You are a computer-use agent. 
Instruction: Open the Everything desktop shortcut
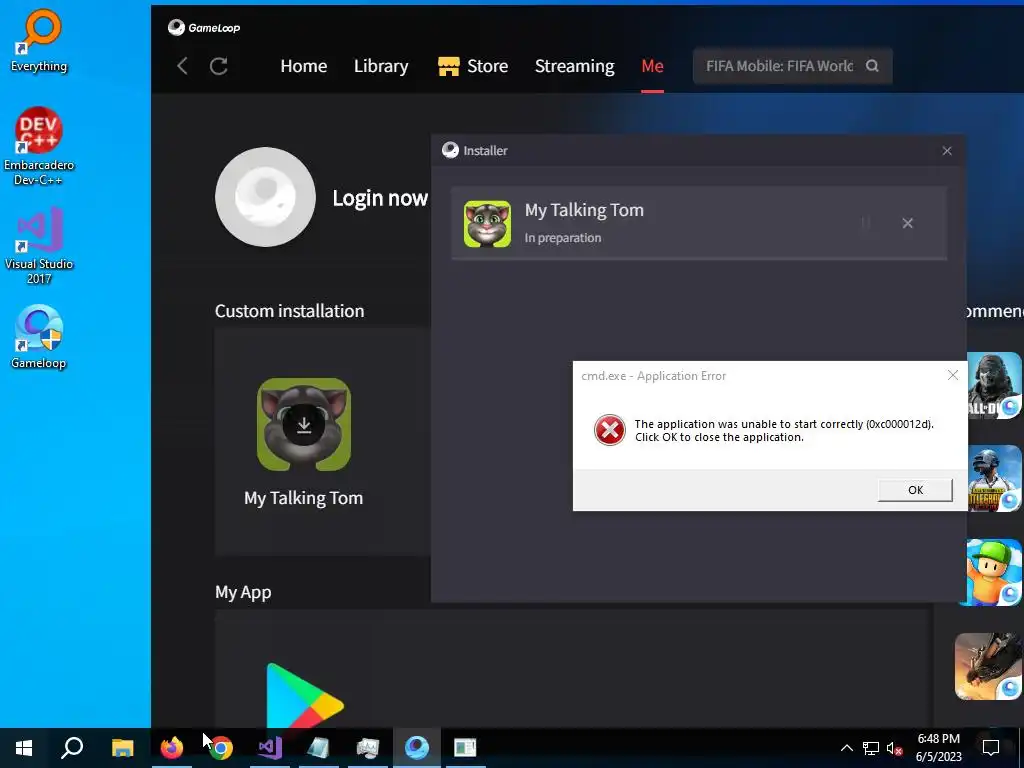pos(39,40)
